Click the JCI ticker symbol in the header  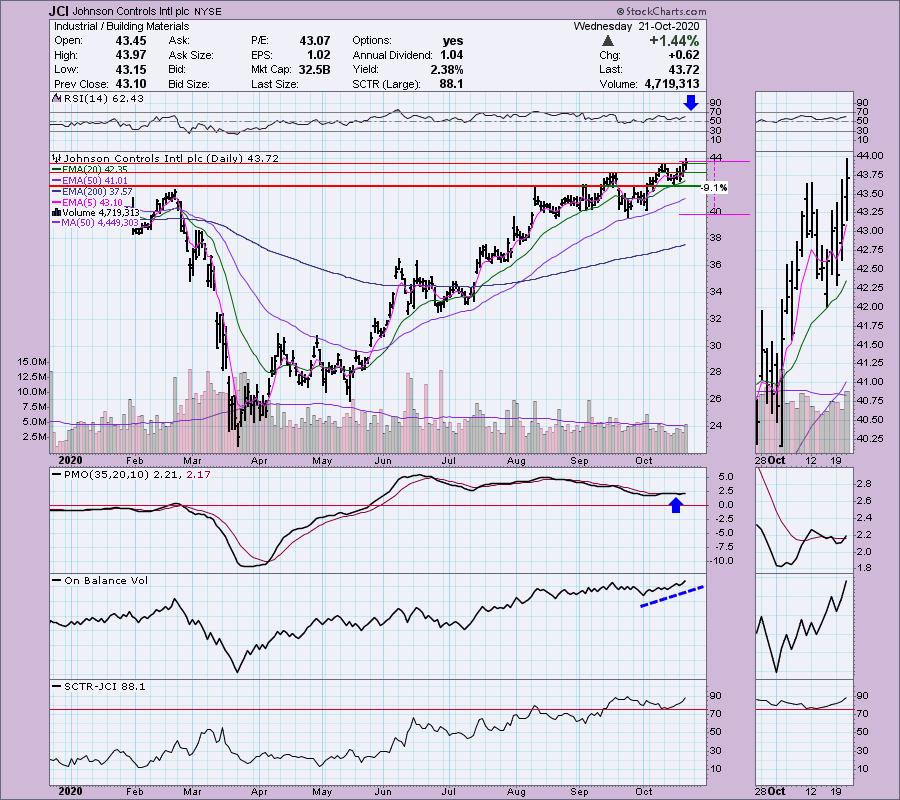click(59, 11)
